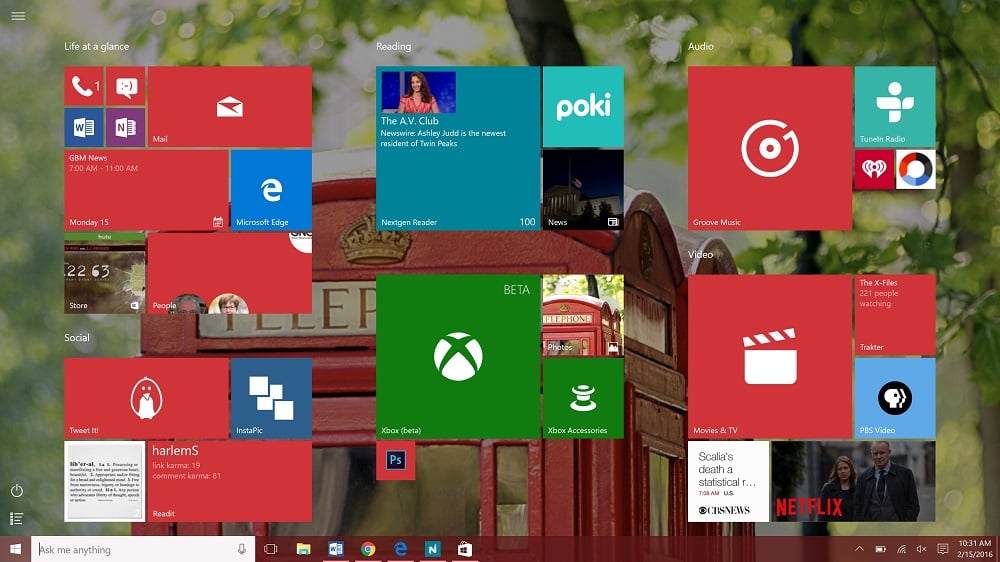Screen dimensions: 1000x562
Task: Open the Phone tile
Action: 84,86
